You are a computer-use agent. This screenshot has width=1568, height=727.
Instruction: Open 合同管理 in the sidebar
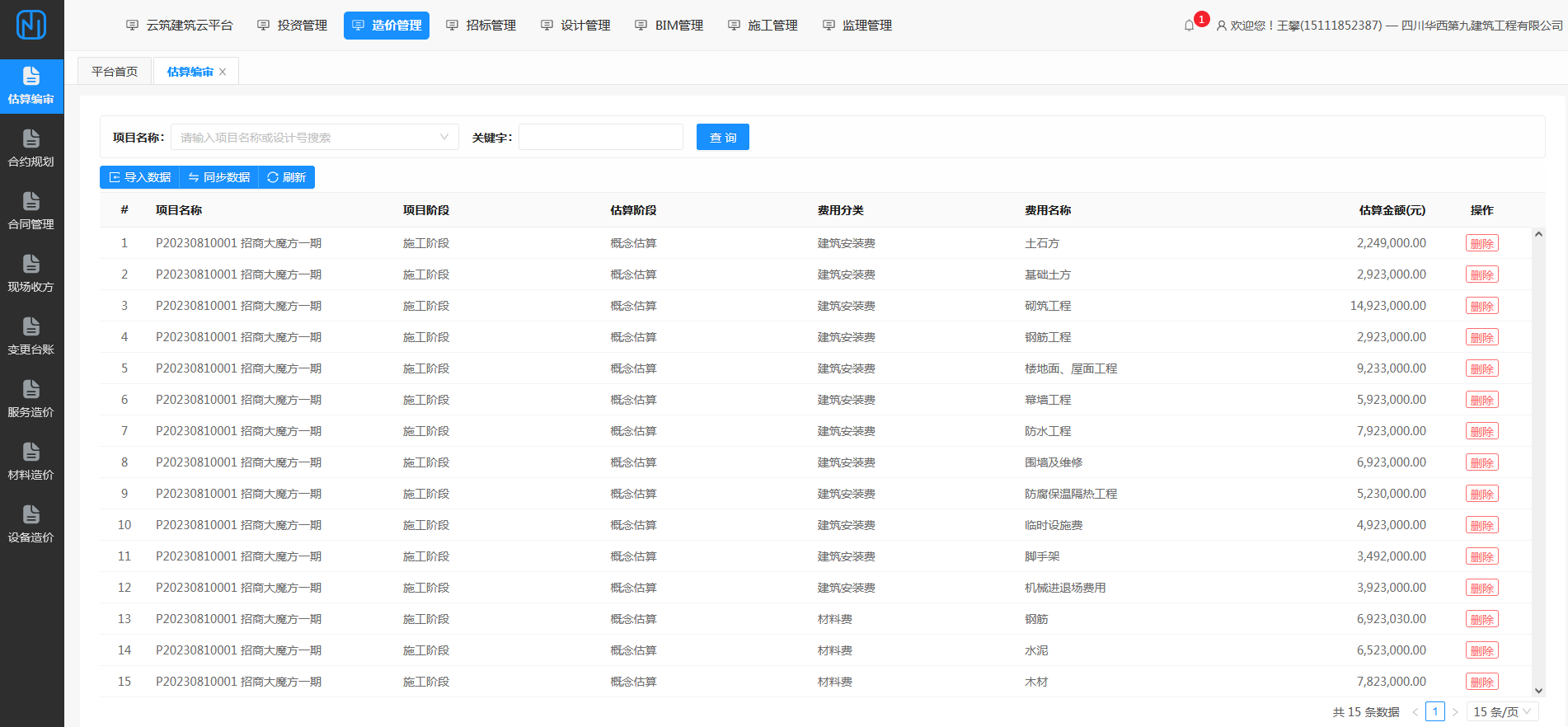pyautogui.click(x=31, y=212)
